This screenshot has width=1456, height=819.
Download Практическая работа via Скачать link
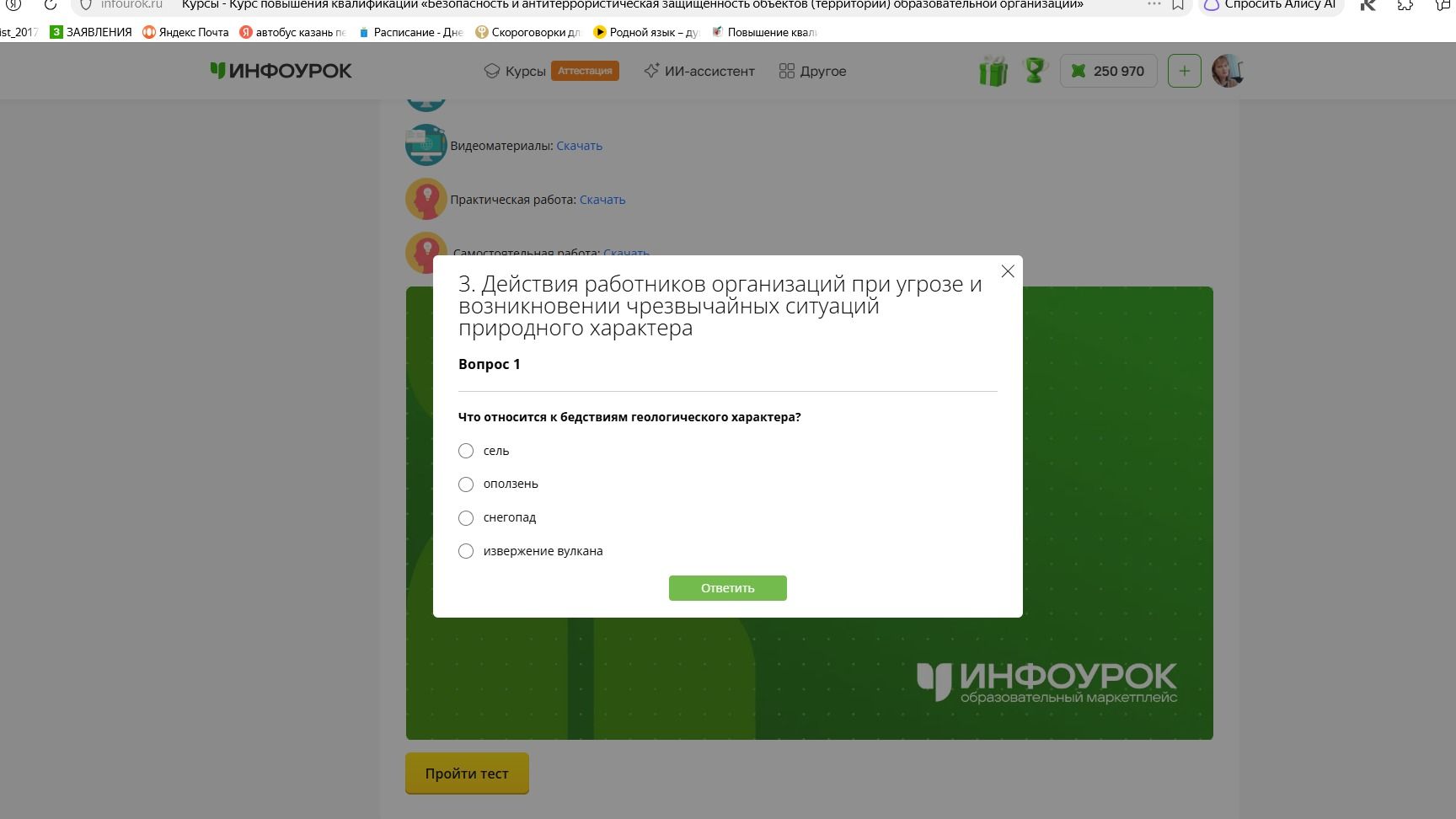coord(602,200)
